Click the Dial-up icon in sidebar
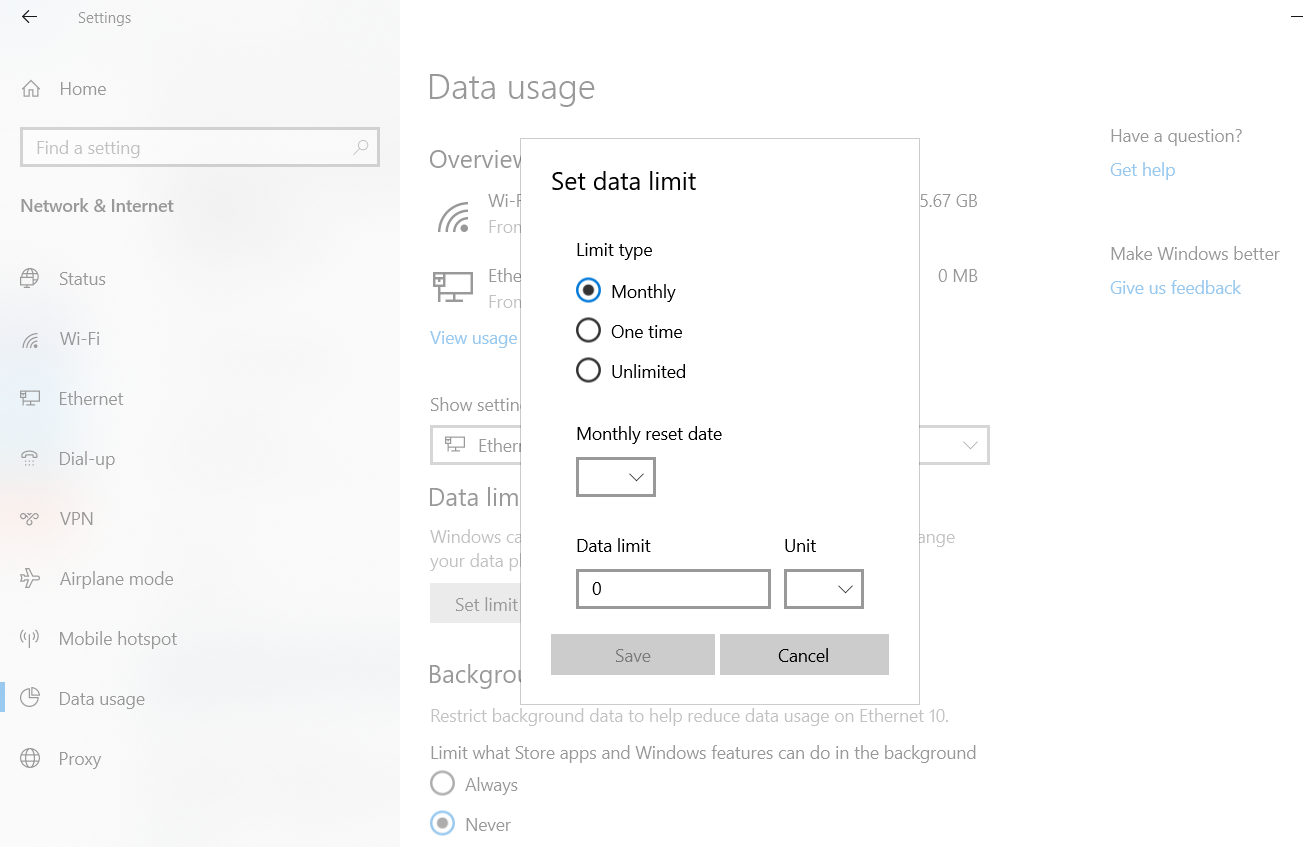Image resolution: width=1307 pixels, height=847 pixels. coord(30,459)
